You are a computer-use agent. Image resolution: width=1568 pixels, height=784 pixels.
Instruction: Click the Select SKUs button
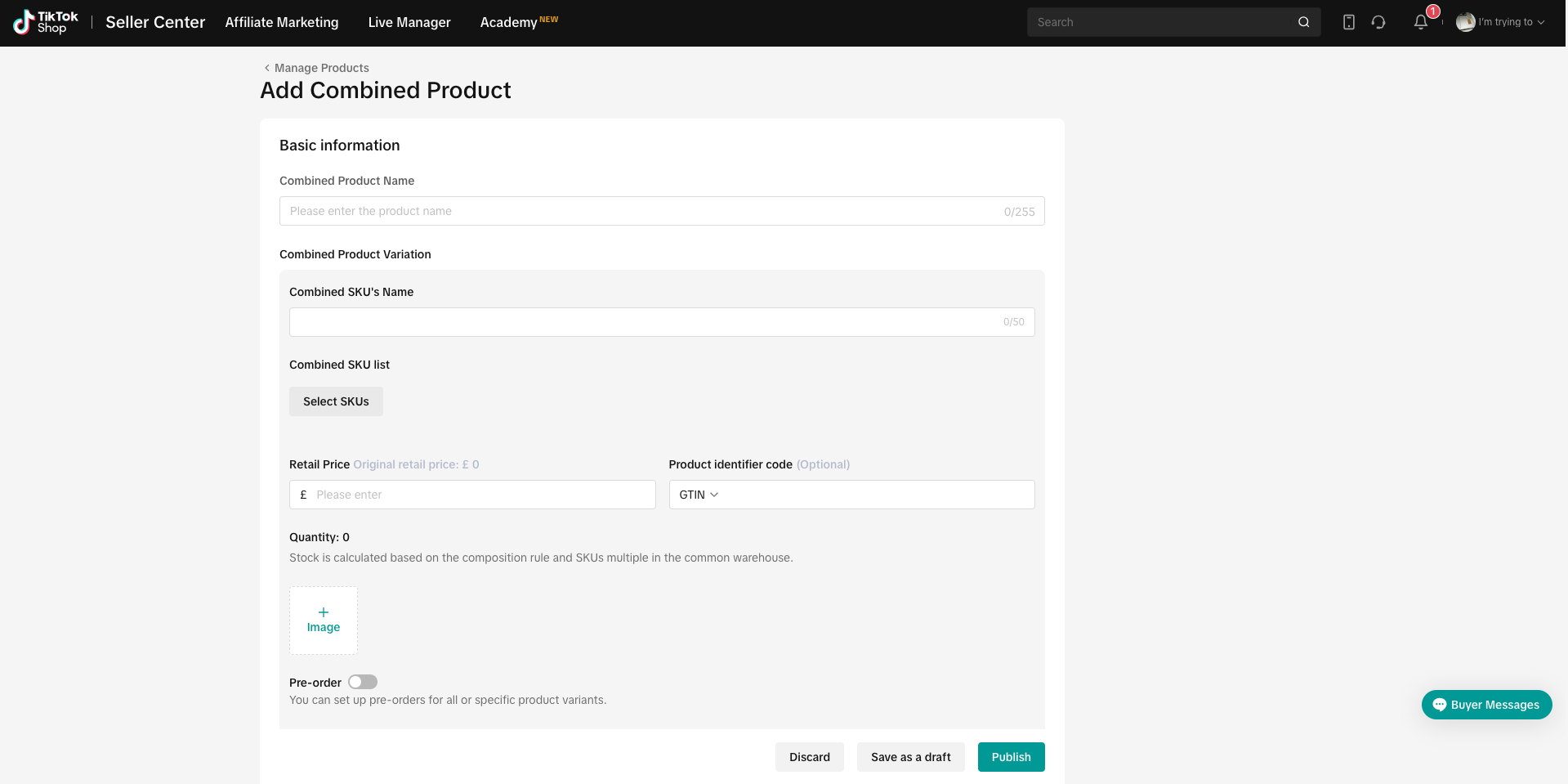tap(336, 401)
